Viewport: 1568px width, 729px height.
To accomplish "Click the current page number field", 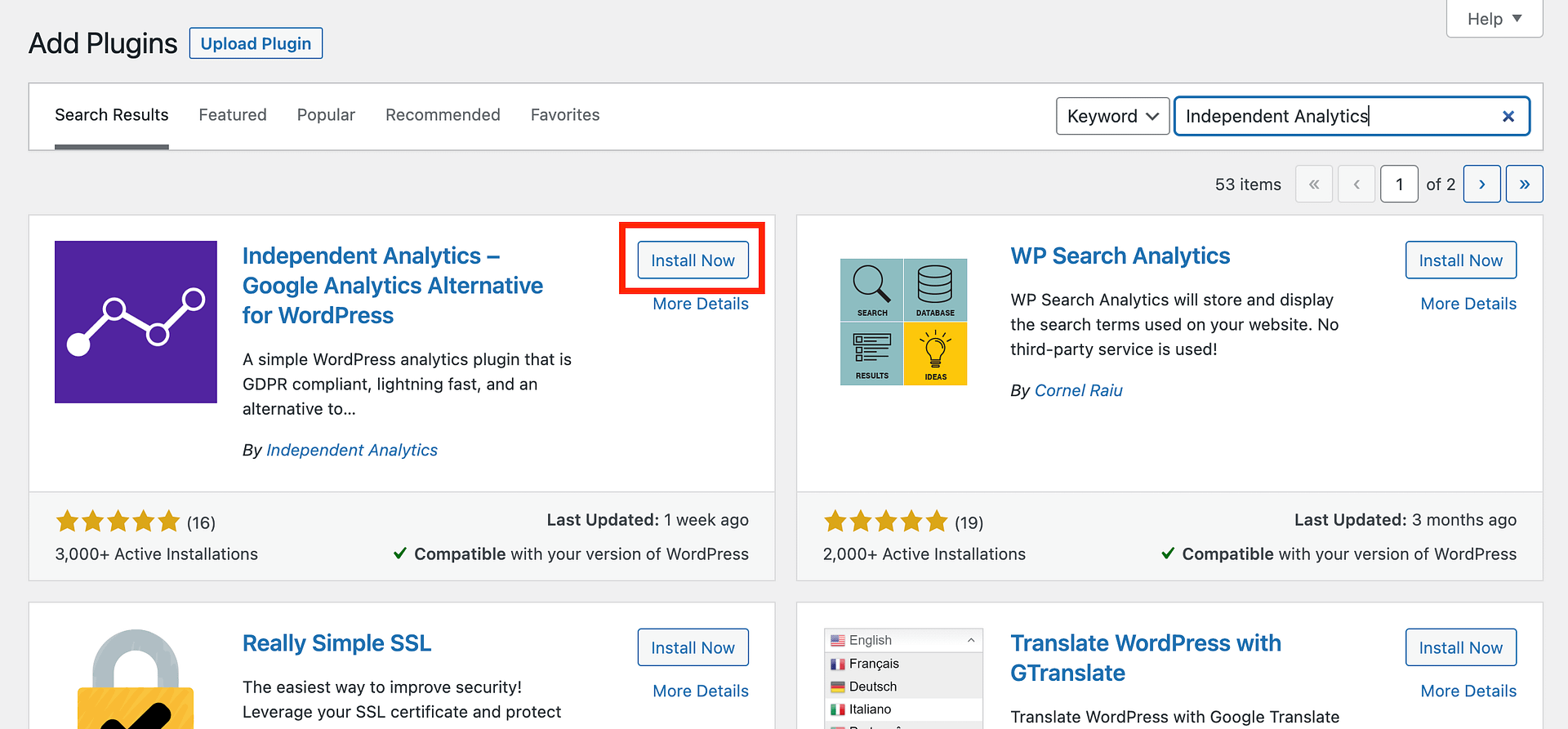I will (1399, 184).
